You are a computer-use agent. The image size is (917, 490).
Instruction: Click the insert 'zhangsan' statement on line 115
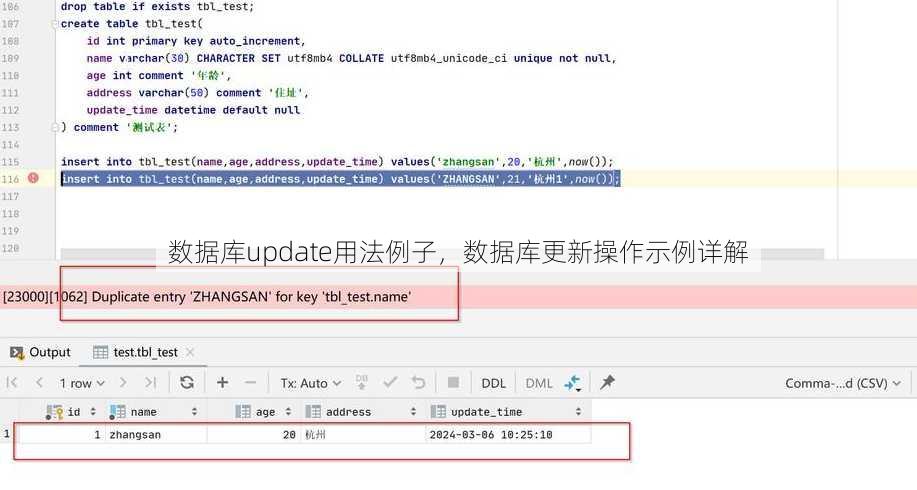pyautogui.click(x=337, y=162)
